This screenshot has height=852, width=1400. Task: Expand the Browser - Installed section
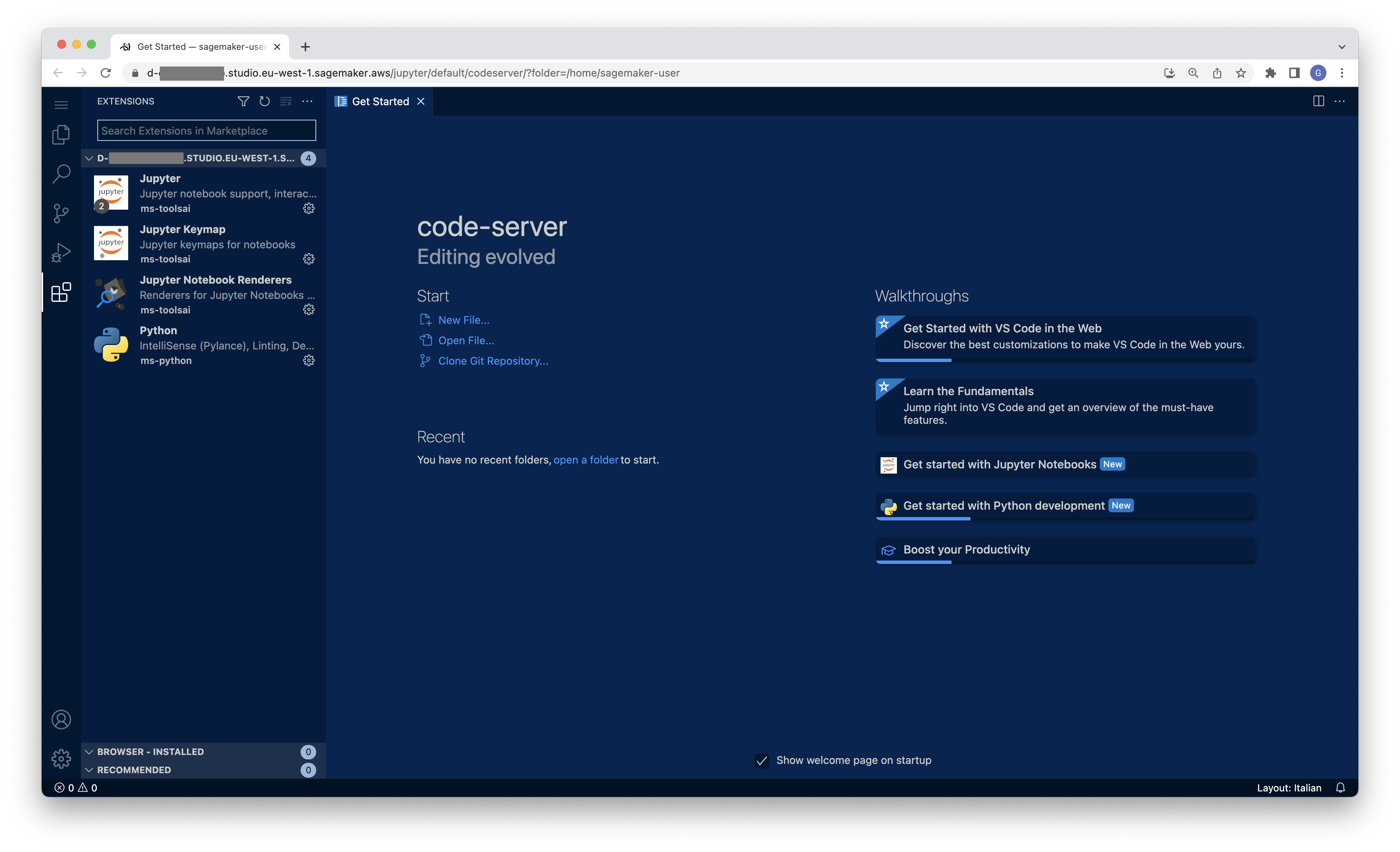click(x=150, y=751)
